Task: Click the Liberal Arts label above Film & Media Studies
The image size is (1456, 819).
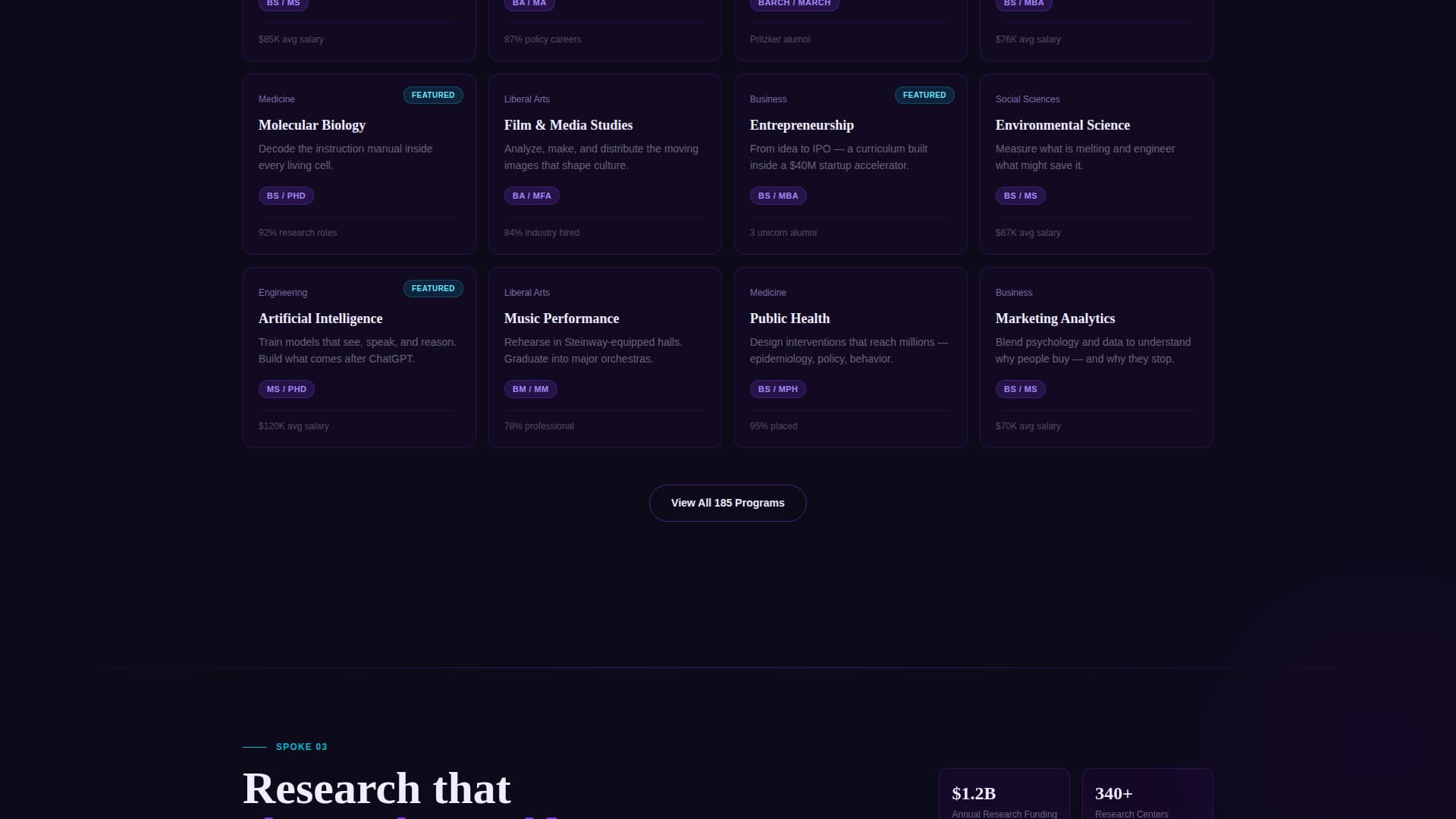Action: [x=527, y=99]
